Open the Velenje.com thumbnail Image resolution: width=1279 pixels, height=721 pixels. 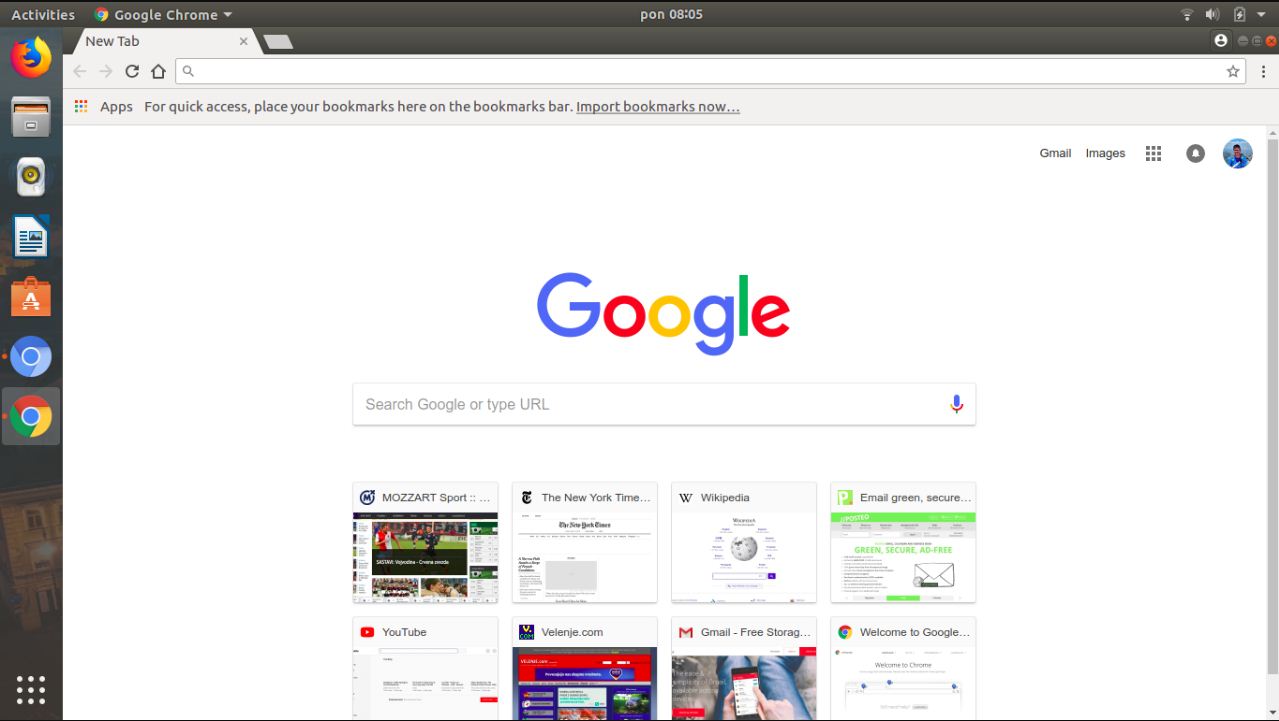tap(584, 669)
